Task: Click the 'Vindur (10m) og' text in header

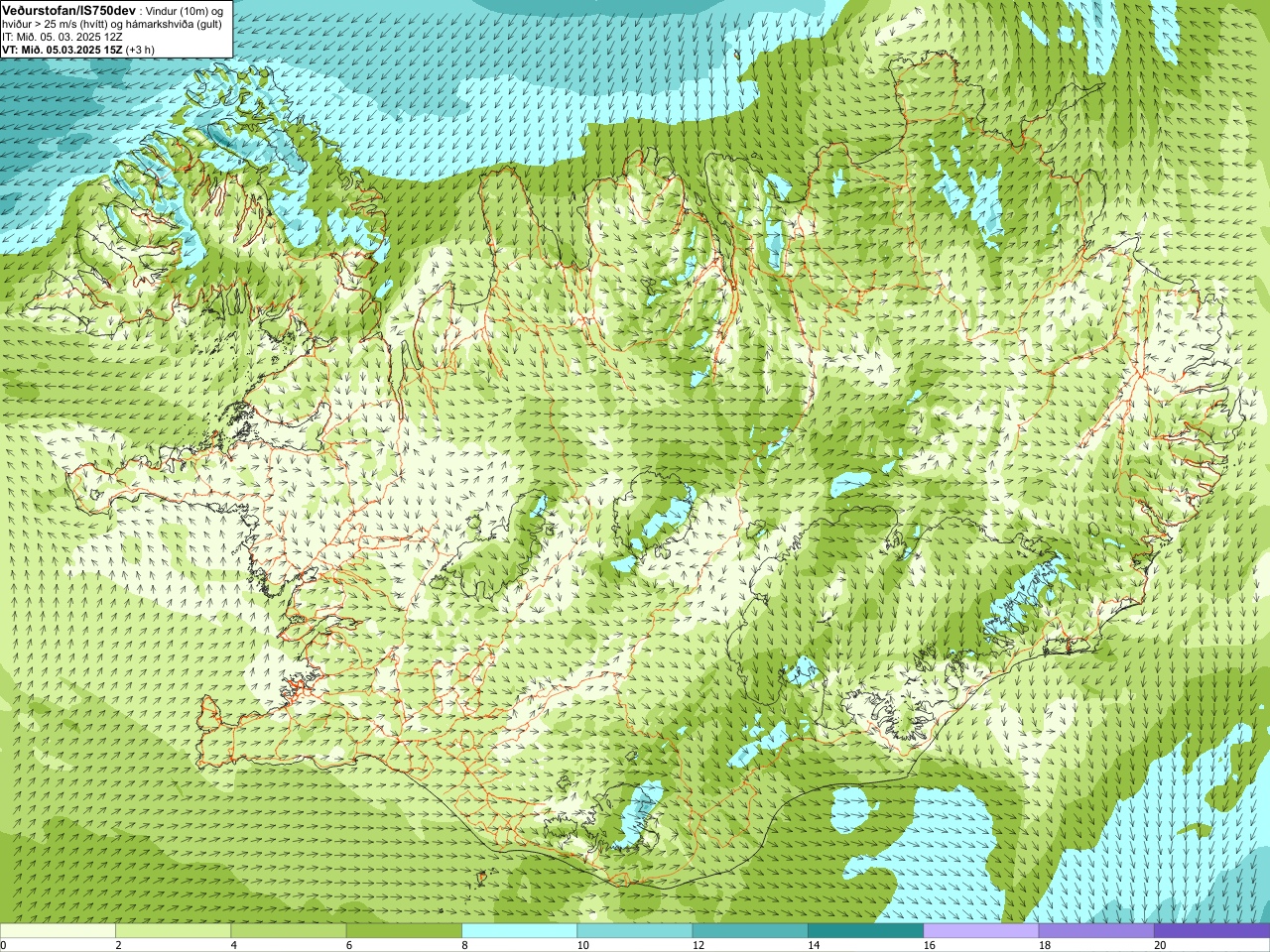Action: pyautogui.click(x=186, y=10)
